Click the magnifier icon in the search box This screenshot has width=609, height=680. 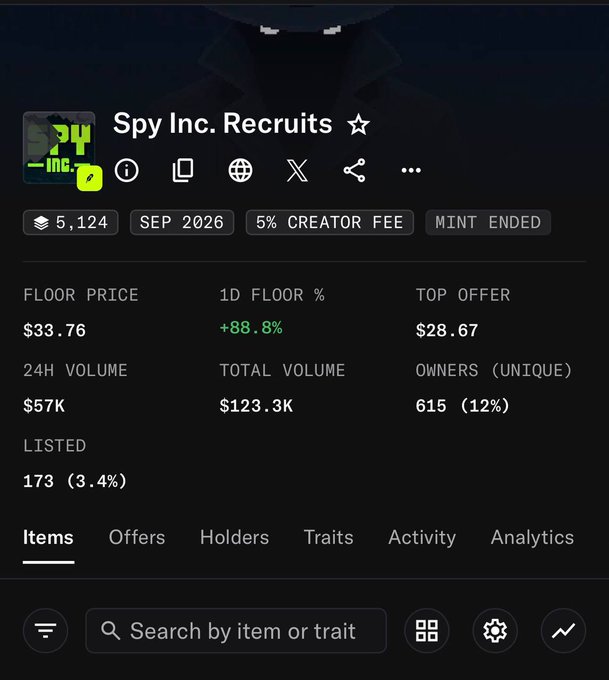pyautogui.click(x=111, y=631)
